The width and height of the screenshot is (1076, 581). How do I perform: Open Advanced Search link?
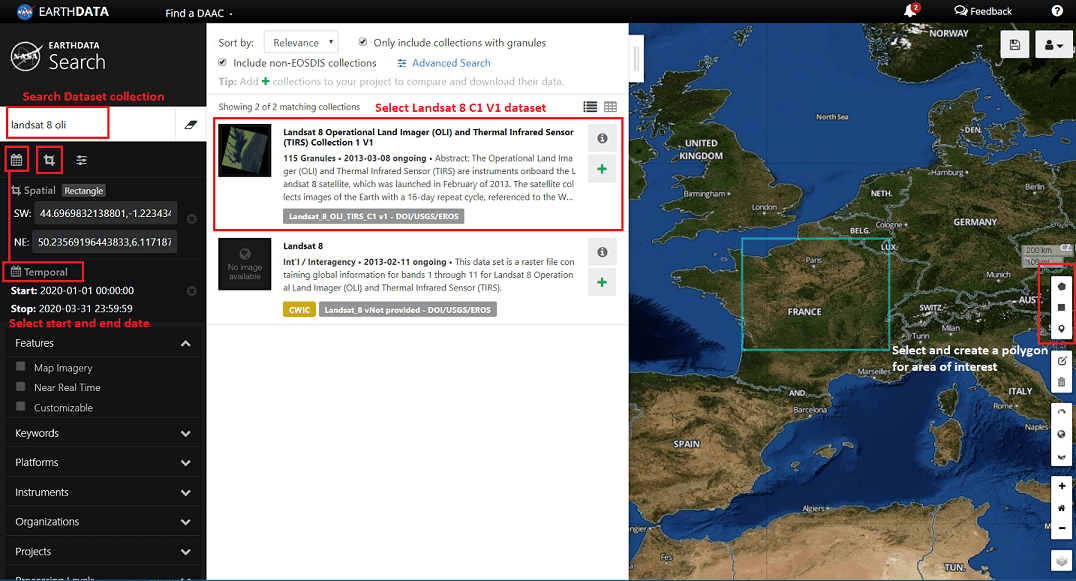click(444, 62)
